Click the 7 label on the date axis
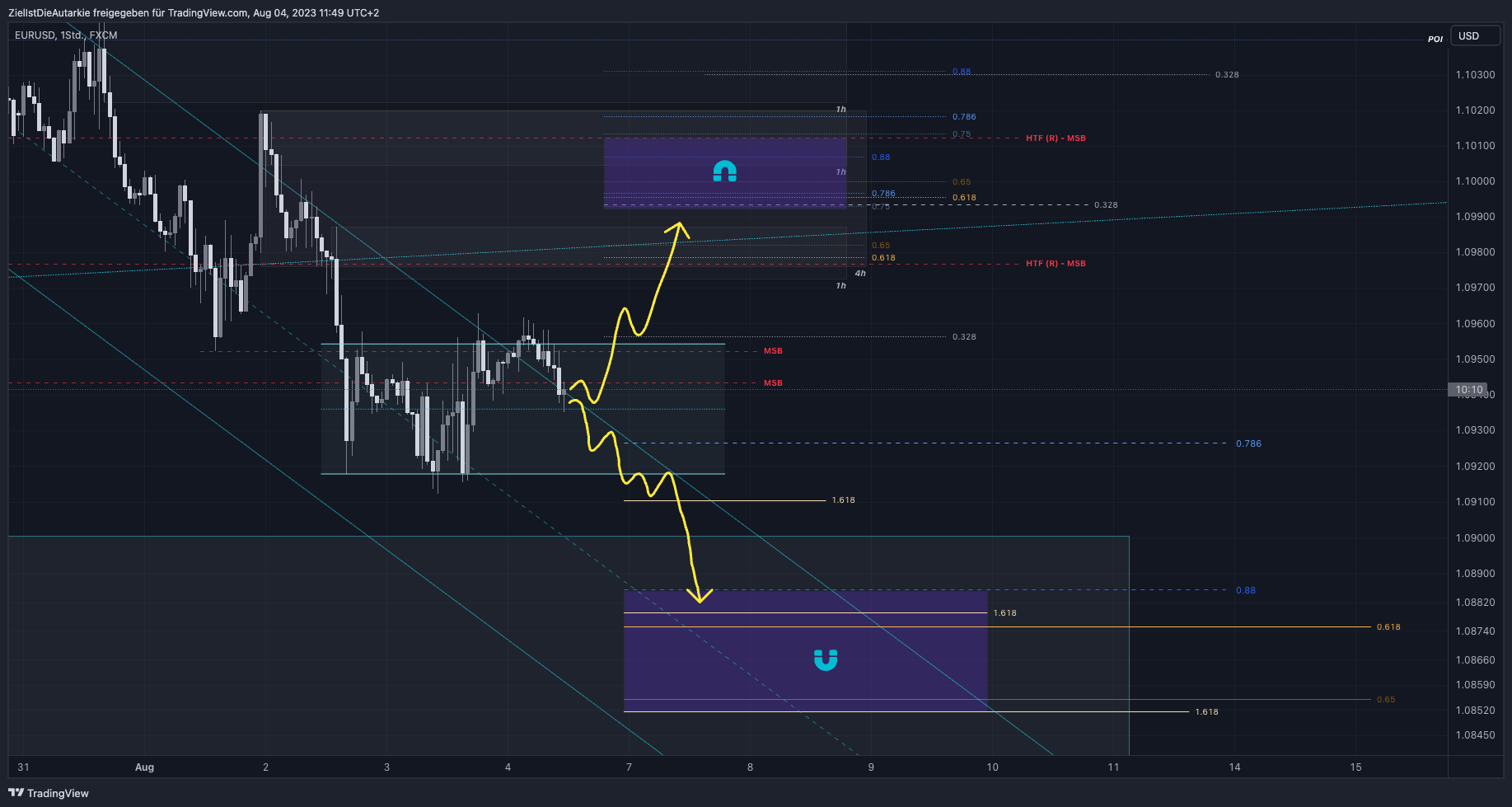Screen dimensions: 1512x807 629,767
